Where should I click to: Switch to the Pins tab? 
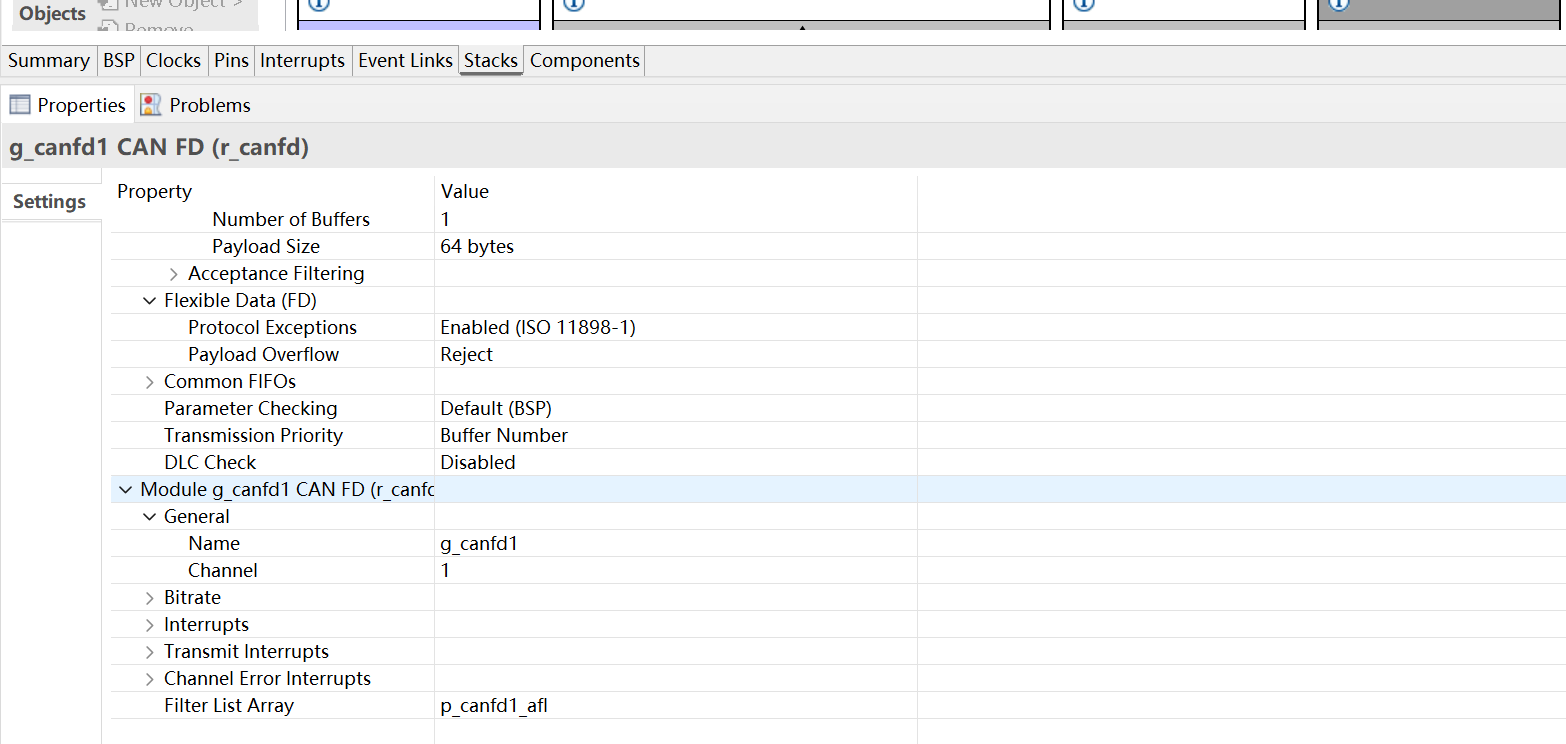pos(231,61)
